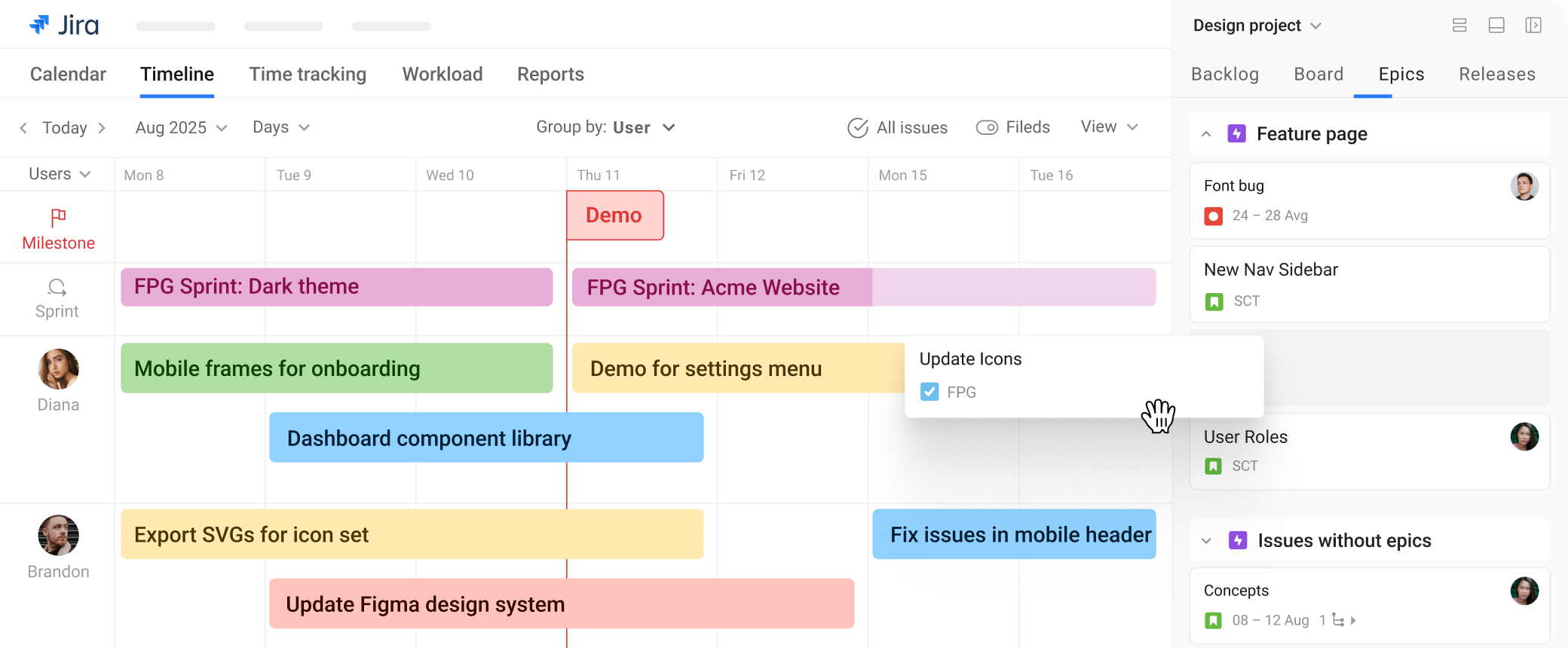Click the Sprint cycle icon
Image resolution: width=1568 pixels, height=648 pixels.
point(57,287)
